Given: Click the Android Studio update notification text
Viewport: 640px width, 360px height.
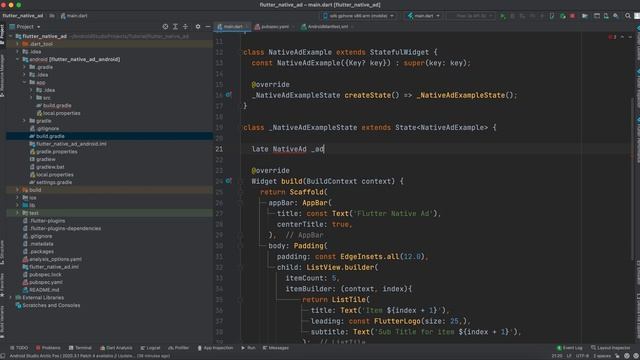Looking at the screenshot, I should click(90, 356).
